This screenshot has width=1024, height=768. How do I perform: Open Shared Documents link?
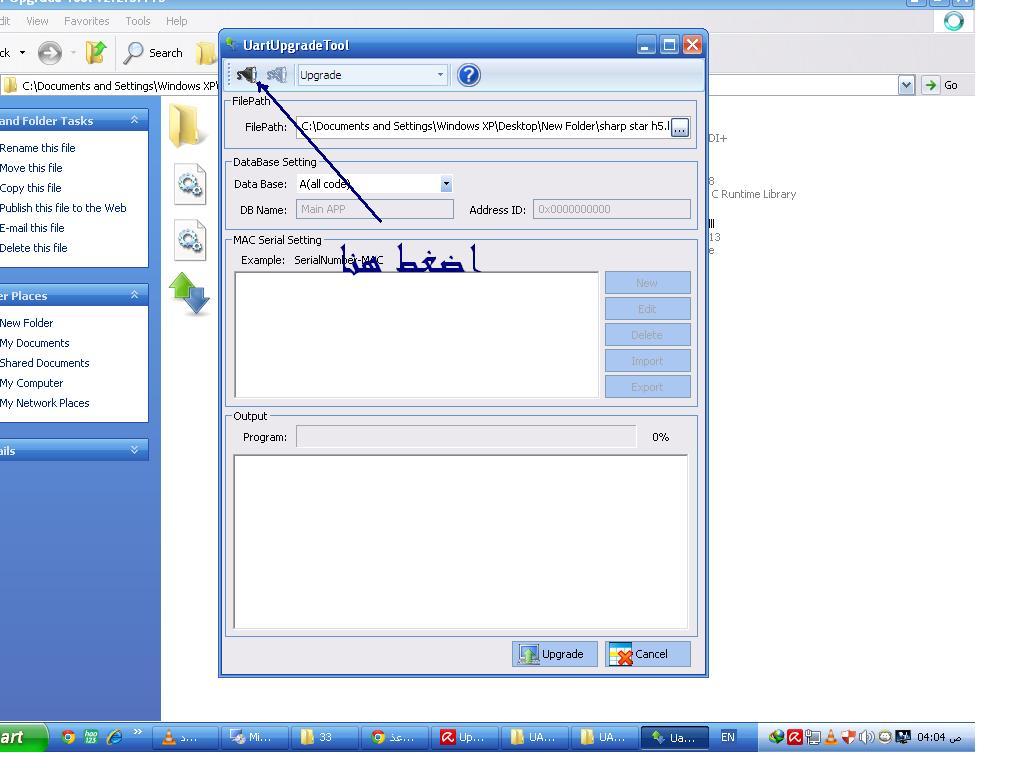pos(44,363)
